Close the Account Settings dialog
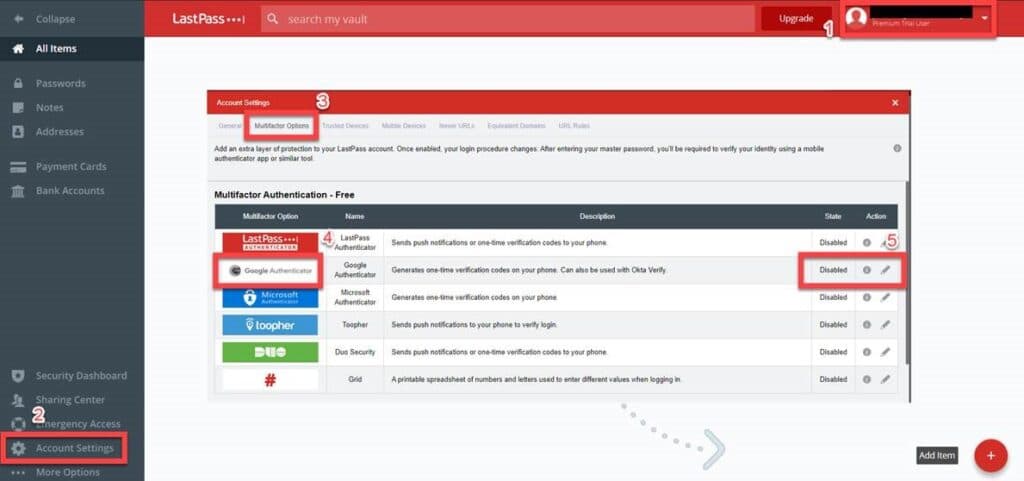The height and width of the screenshot is (481, 1024). coord(895,102)
